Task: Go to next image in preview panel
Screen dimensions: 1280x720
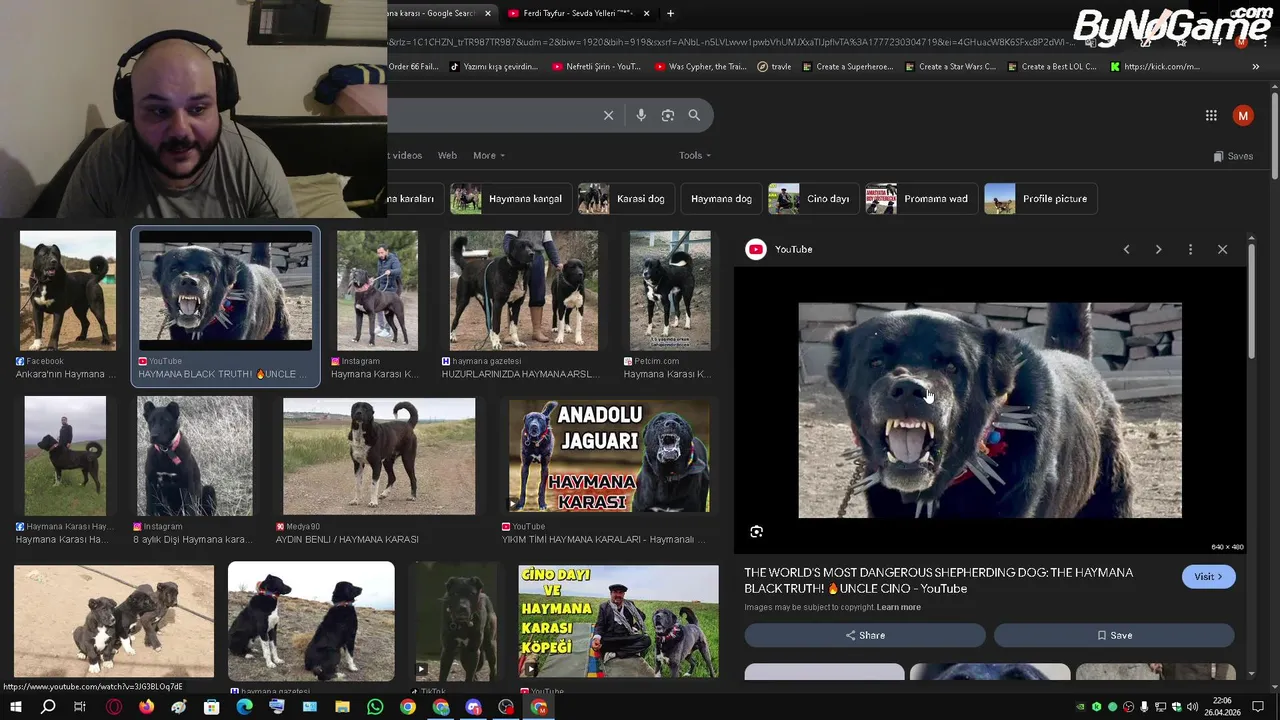Action: [x=1158, y=249]
